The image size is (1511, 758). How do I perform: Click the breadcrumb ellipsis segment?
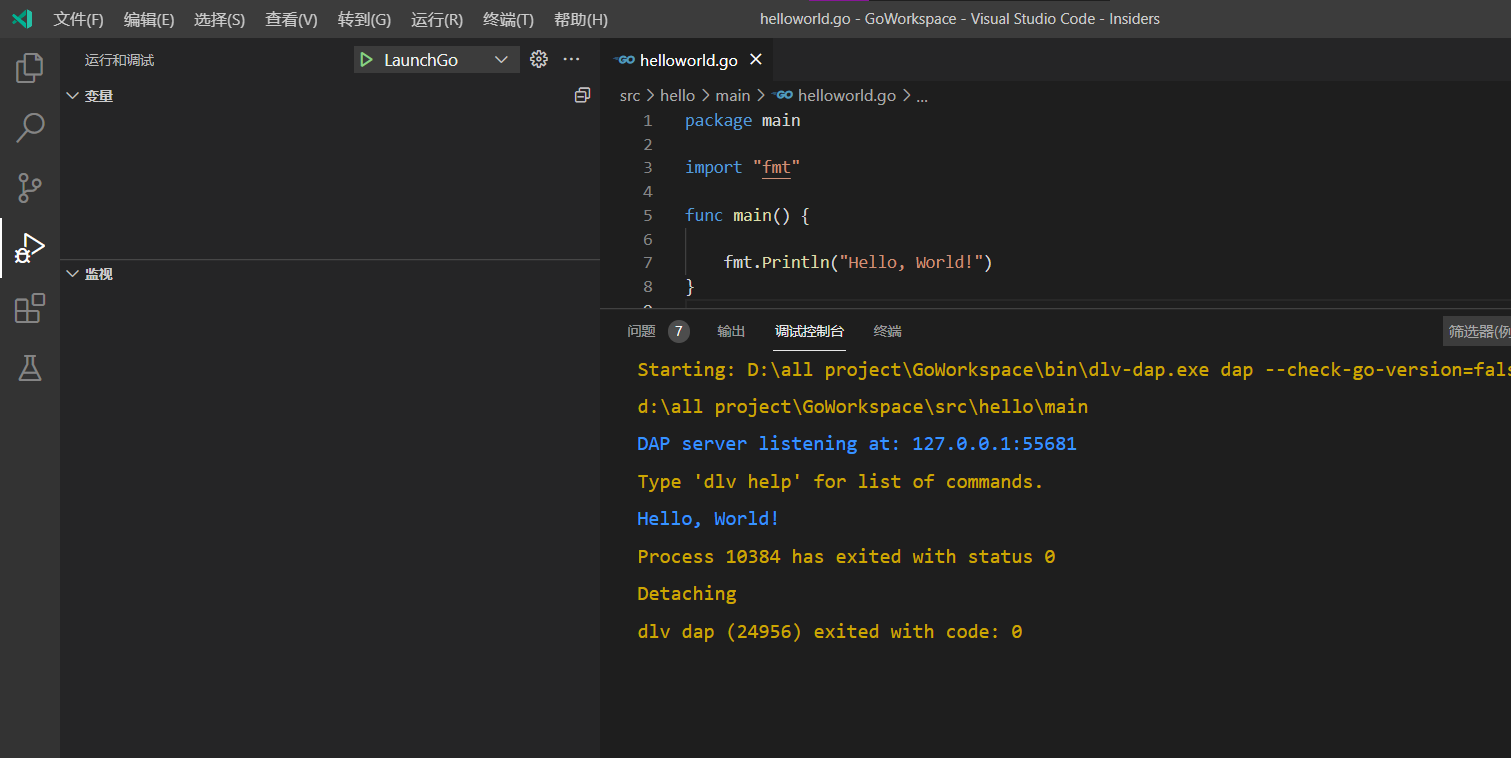tap(922, 96)
